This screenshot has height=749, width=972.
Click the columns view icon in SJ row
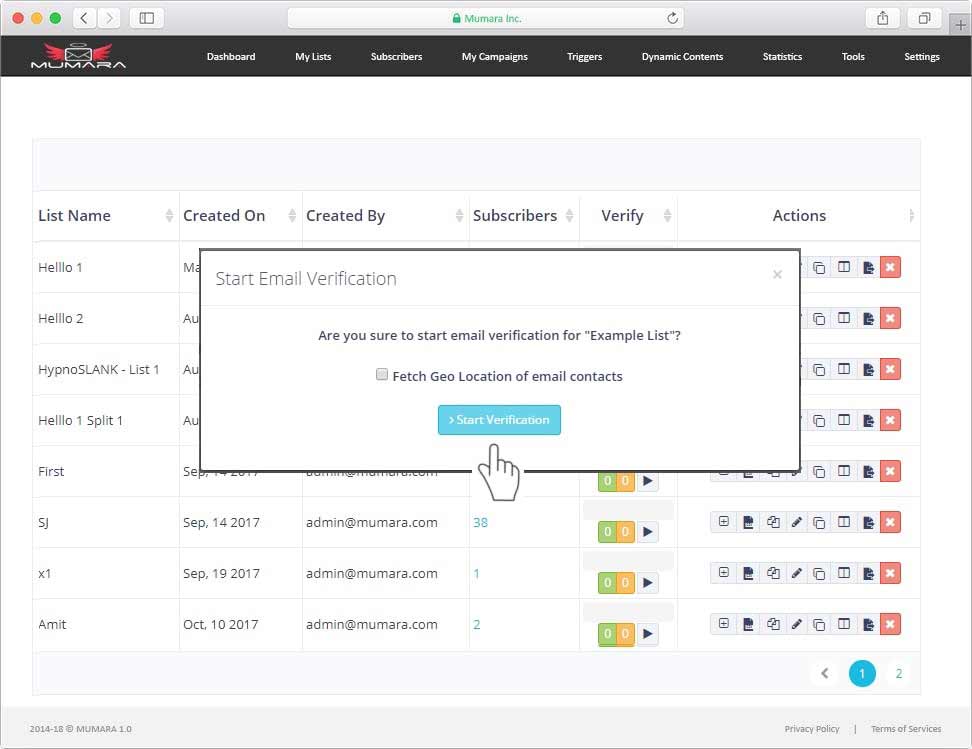click(844, 522)
